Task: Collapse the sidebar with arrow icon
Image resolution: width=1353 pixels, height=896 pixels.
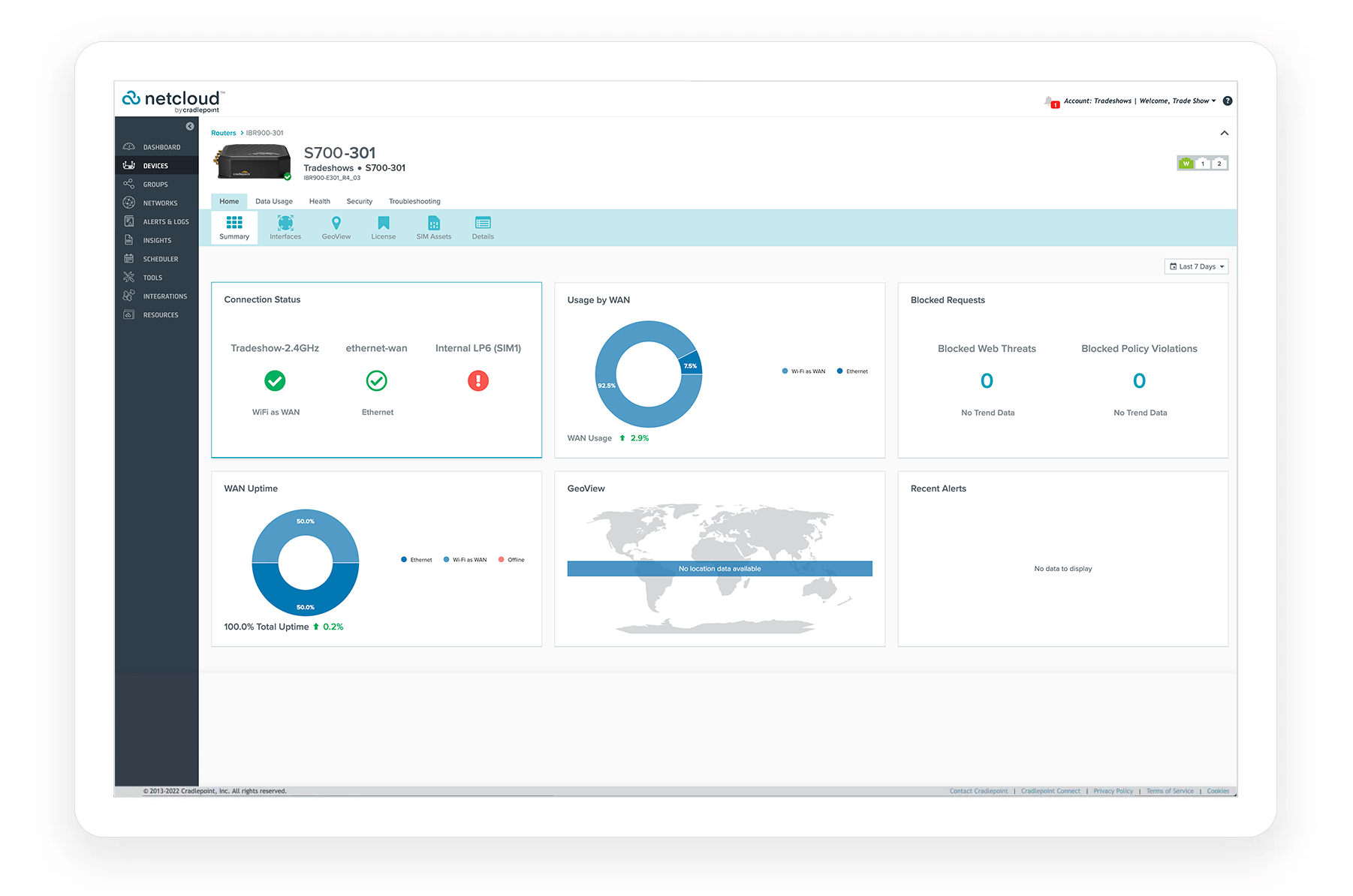Action: click(x=190, y=126)
